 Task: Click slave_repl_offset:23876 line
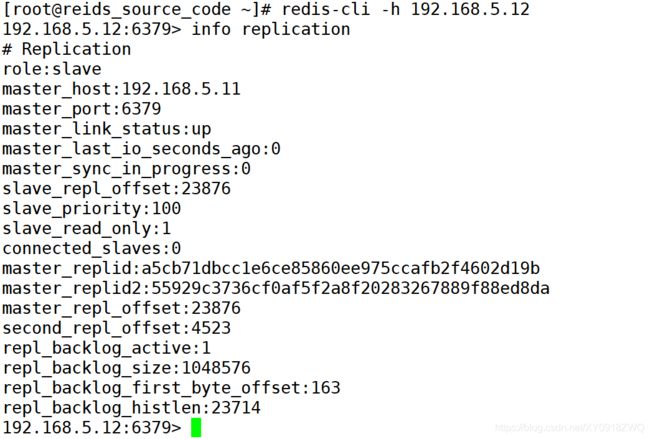click(x=116, y=189)
